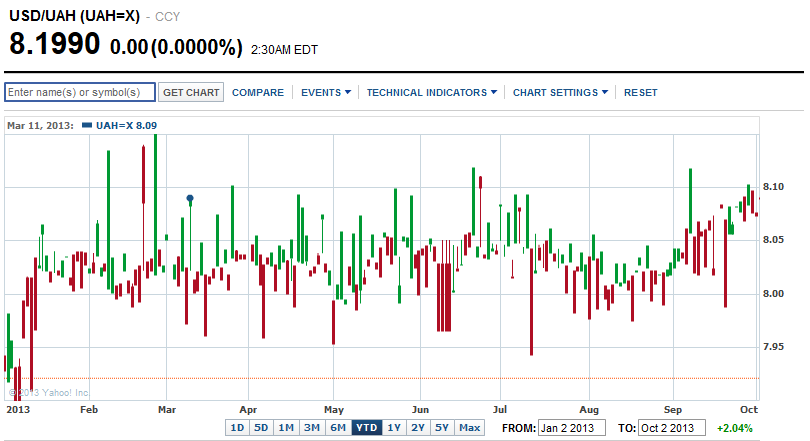Screen dimensions: 810x441
Task: Switch to the 1M range
Action: (286, 428)
